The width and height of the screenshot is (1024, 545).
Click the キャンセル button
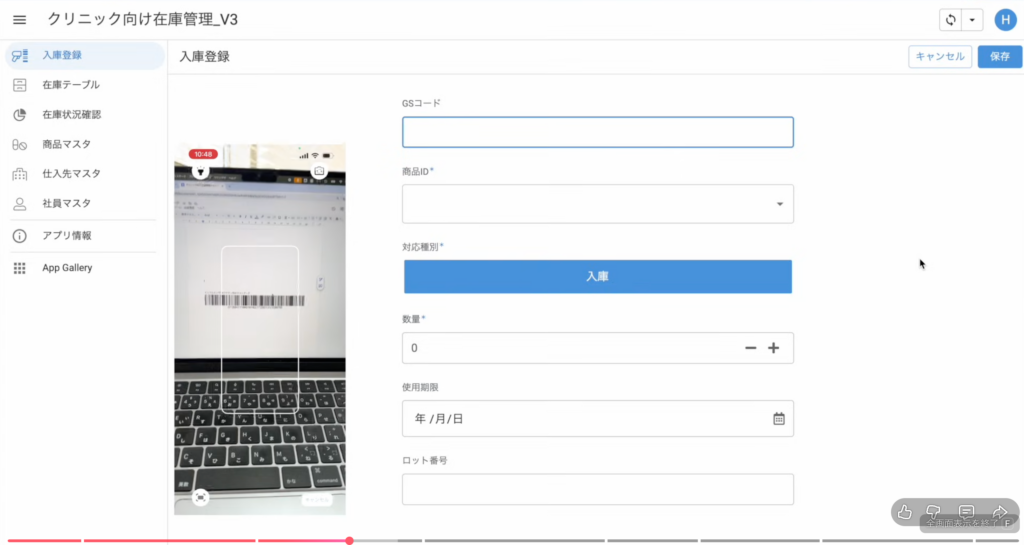[x=939, y=57]
